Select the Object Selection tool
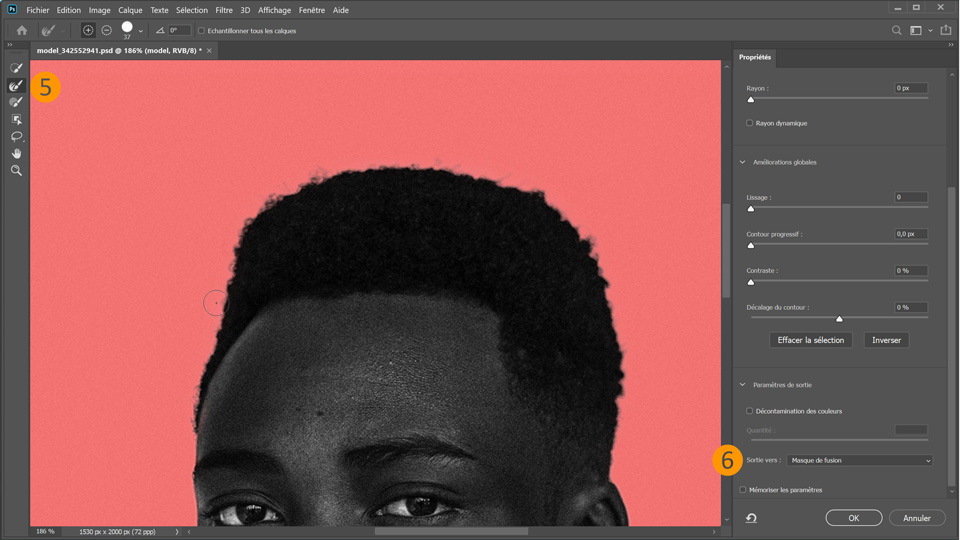This screenshot has height=540, width=960. (x=16, y=119)
